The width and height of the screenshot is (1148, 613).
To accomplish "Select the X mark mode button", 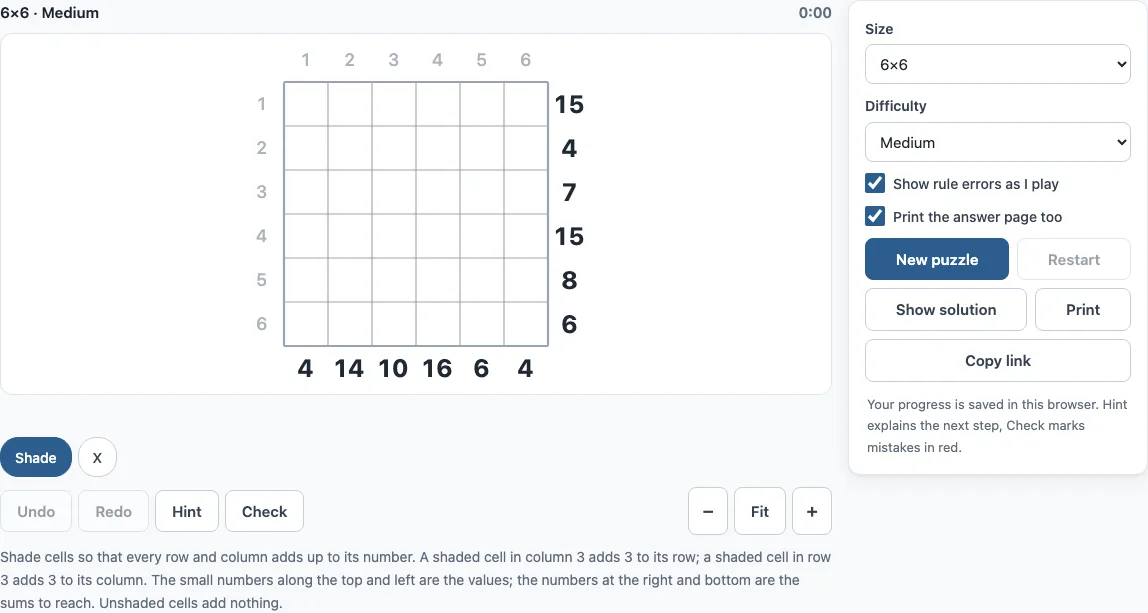I will coord(97,458).
